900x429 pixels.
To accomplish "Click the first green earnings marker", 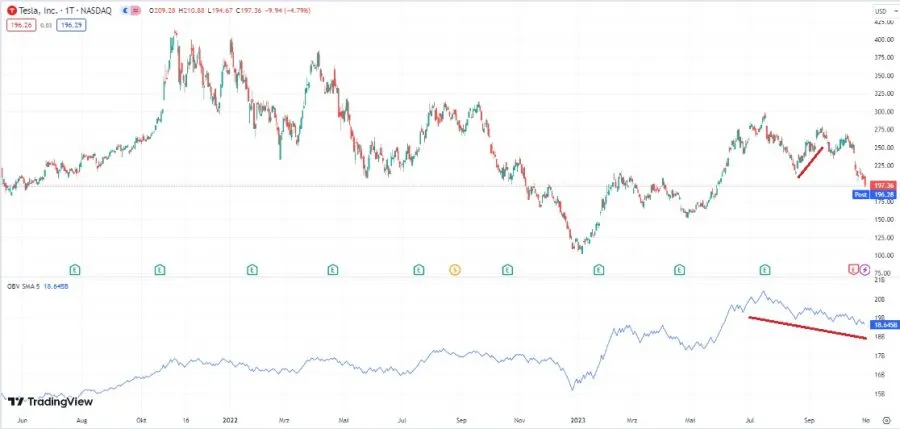I will point(75,269).
